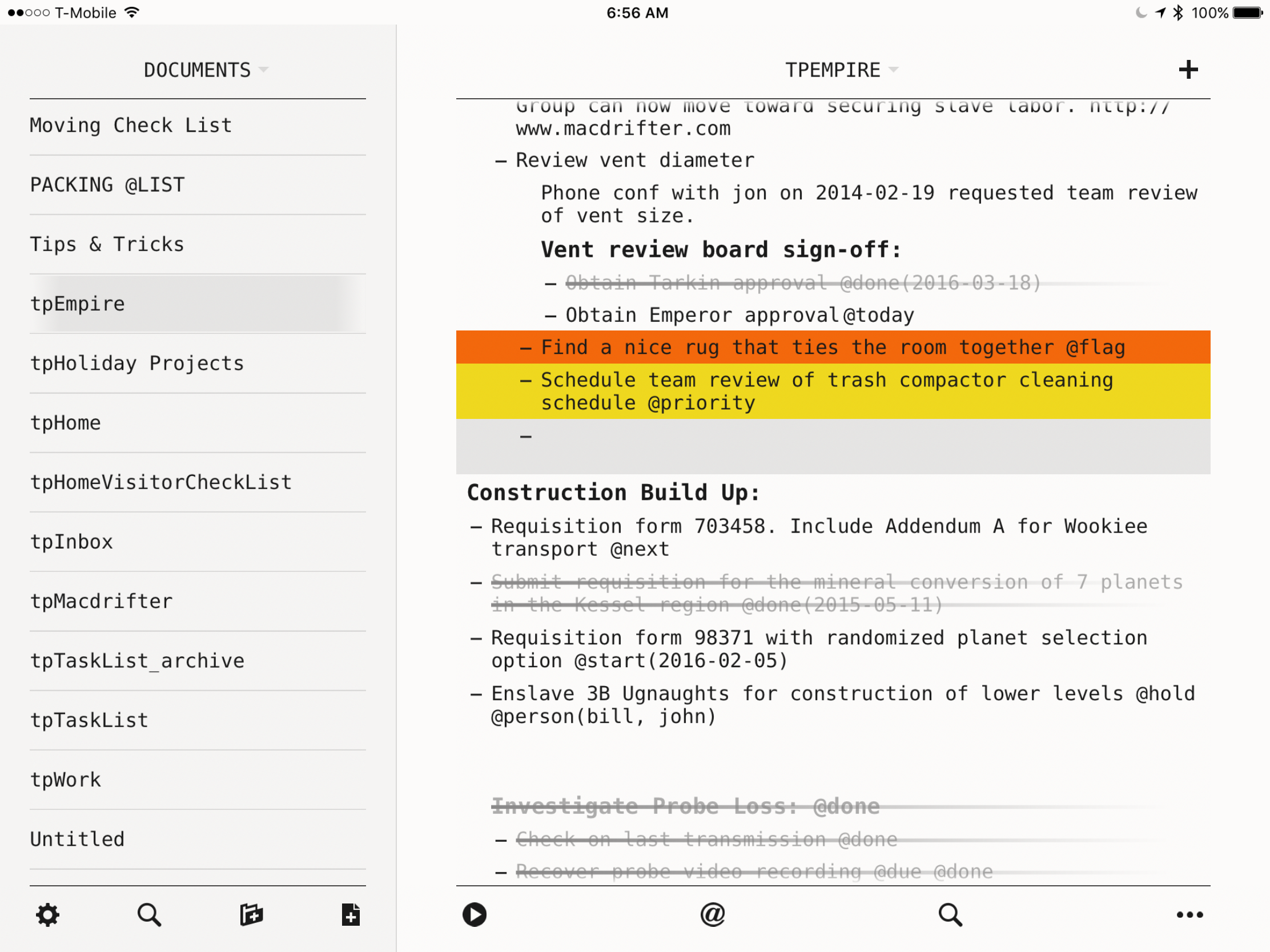Select completed 'Obtain Tarkin approval' task

coord(803,283)
